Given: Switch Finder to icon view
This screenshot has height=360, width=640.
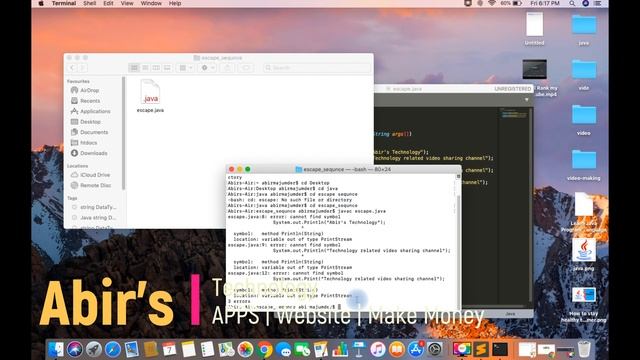Looking at the screenshot, I should 134,68.
